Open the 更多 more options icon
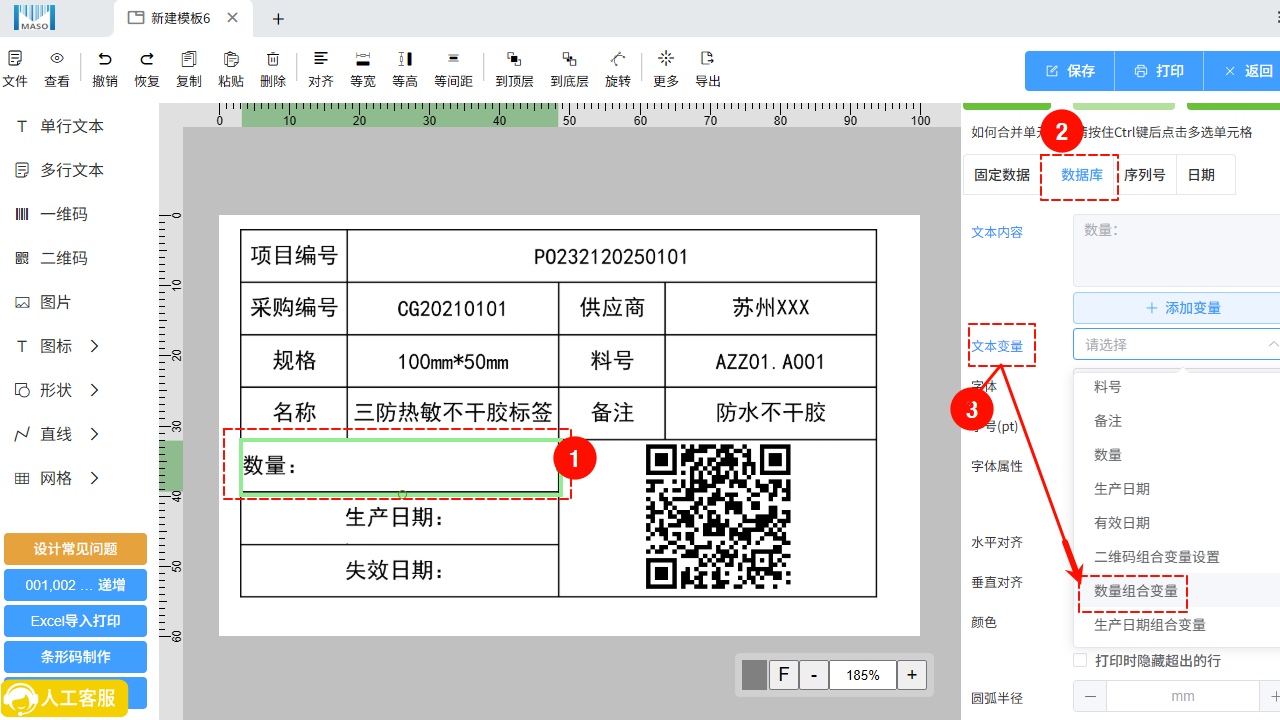The height and width of the screenshot is (720, 1280). (666, 59)
